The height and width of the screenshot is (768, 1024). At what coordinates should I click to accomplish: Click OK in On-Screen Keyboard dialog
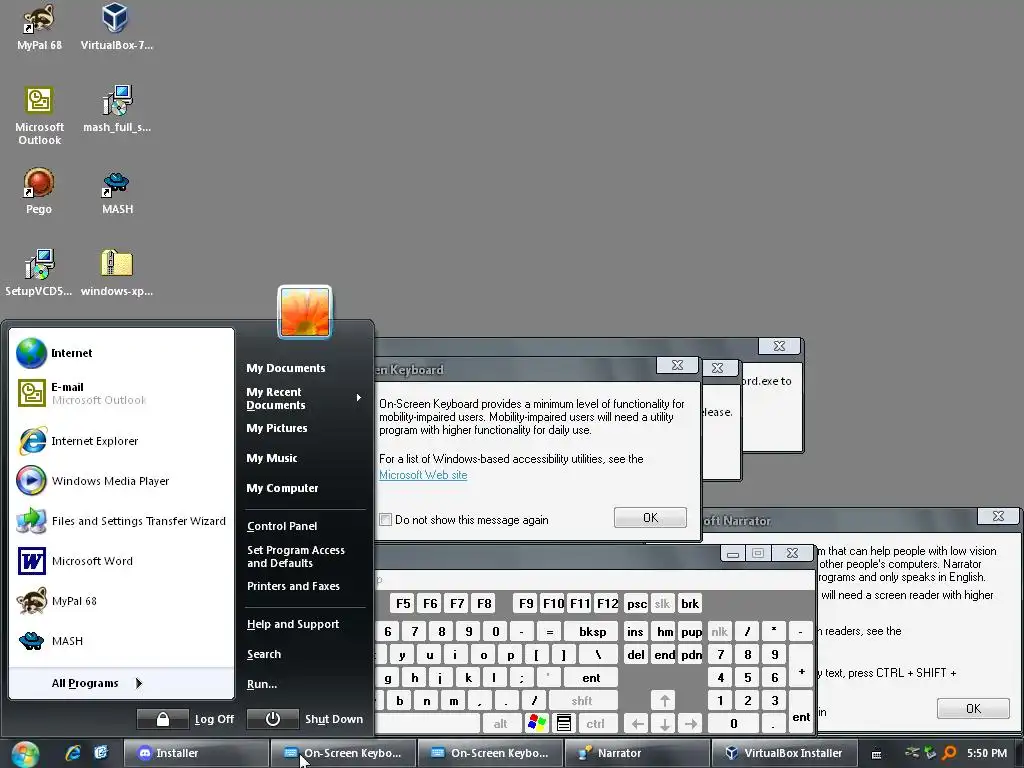[x=650, y=518]
